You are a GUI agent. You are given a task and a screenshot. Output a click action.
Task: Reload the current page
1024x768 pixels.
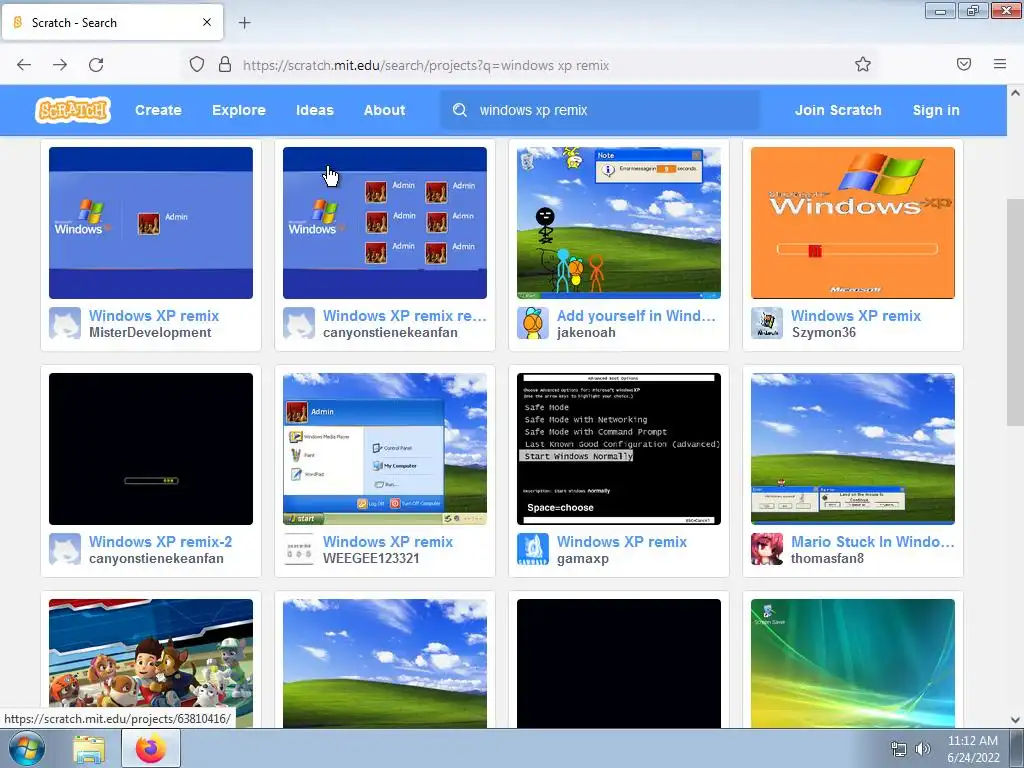96,65
